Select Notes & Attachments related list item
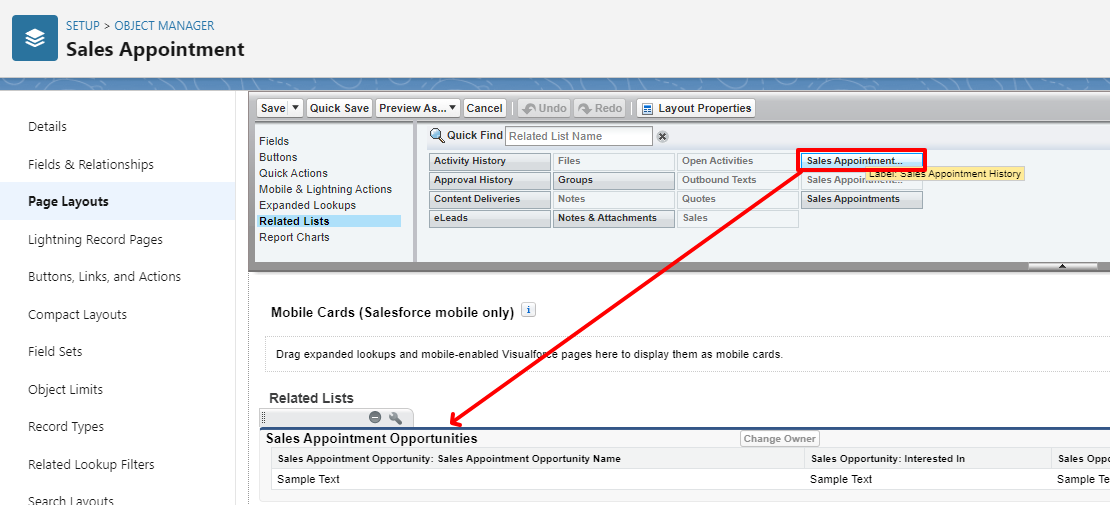 (x=614, y=218)
